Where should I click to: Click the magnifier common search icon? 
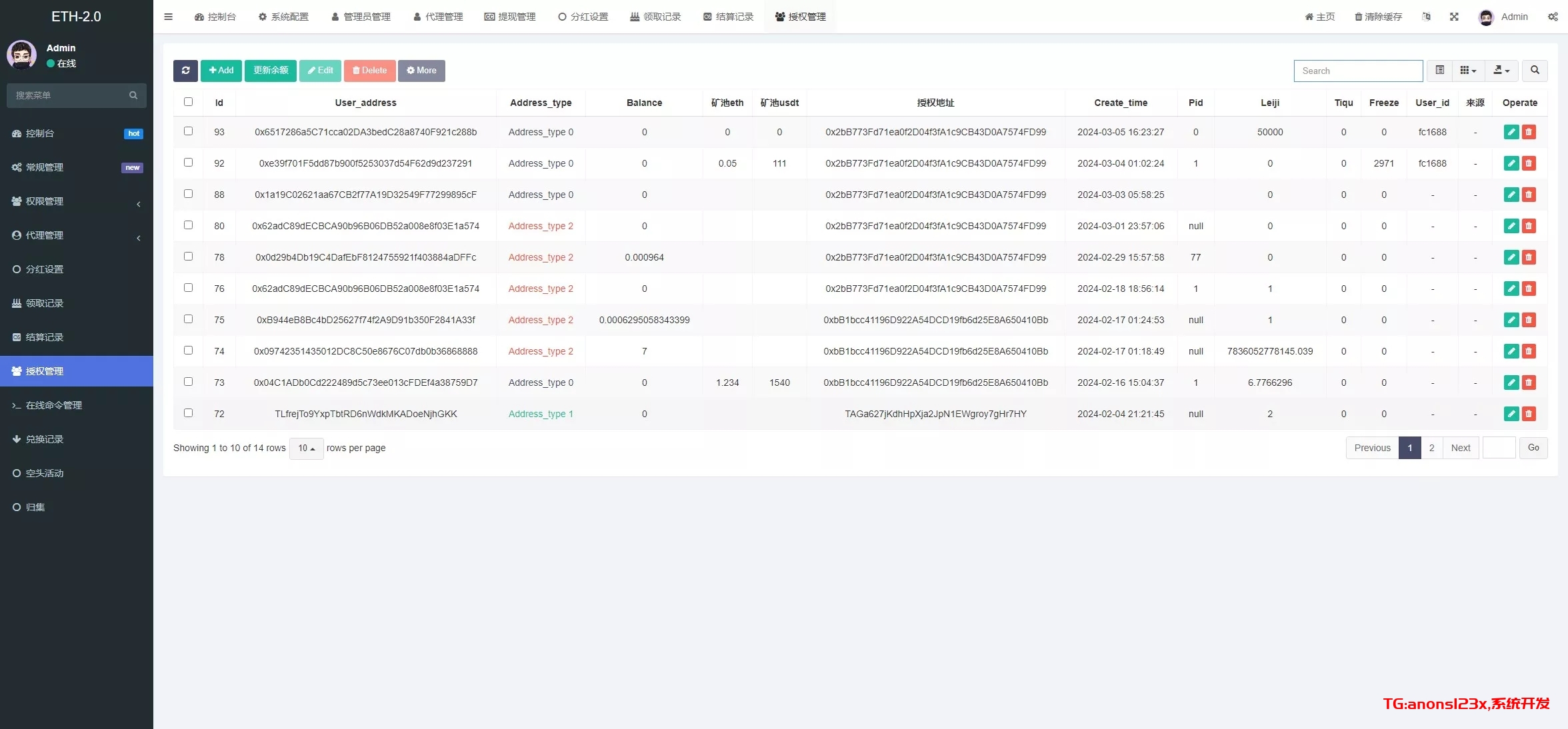(x=1534, y=71)
